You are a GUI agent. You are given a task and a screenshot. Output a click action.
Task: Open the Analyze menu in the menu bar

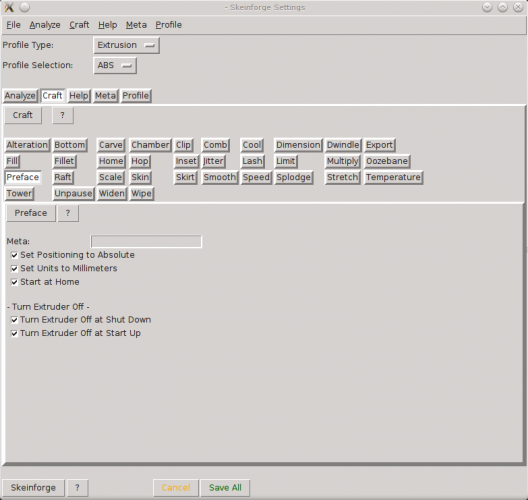(45, 25)
